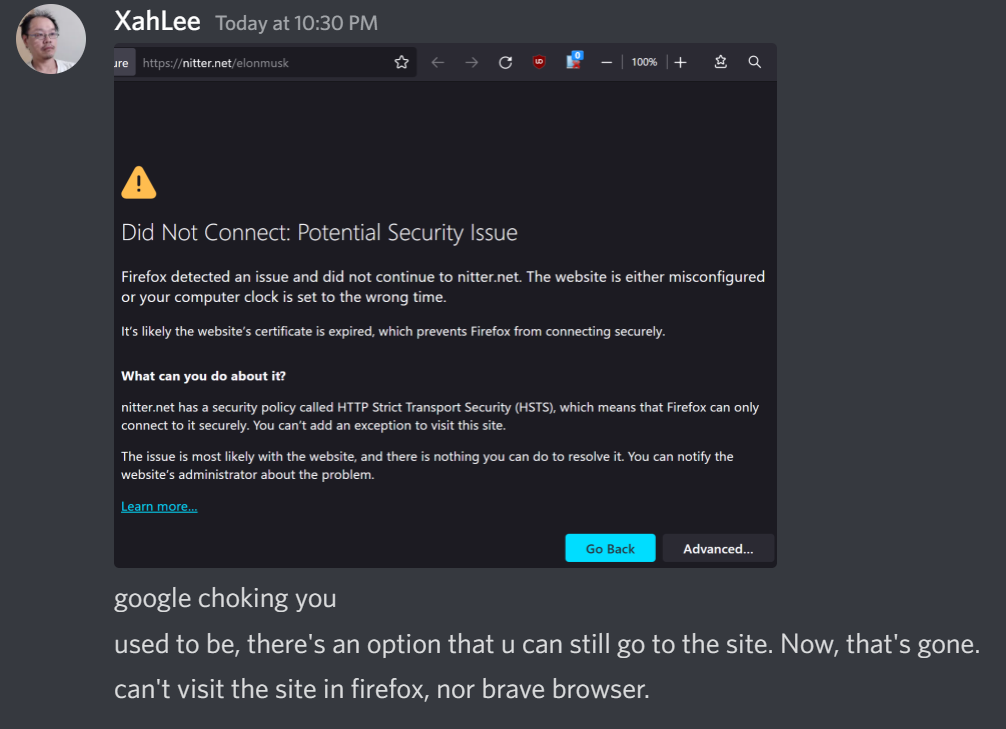The height and width of the screenshot is (729, 1006).
Task: Open the bookmarks star-tray toolbar icon
Action: (720, 62)
